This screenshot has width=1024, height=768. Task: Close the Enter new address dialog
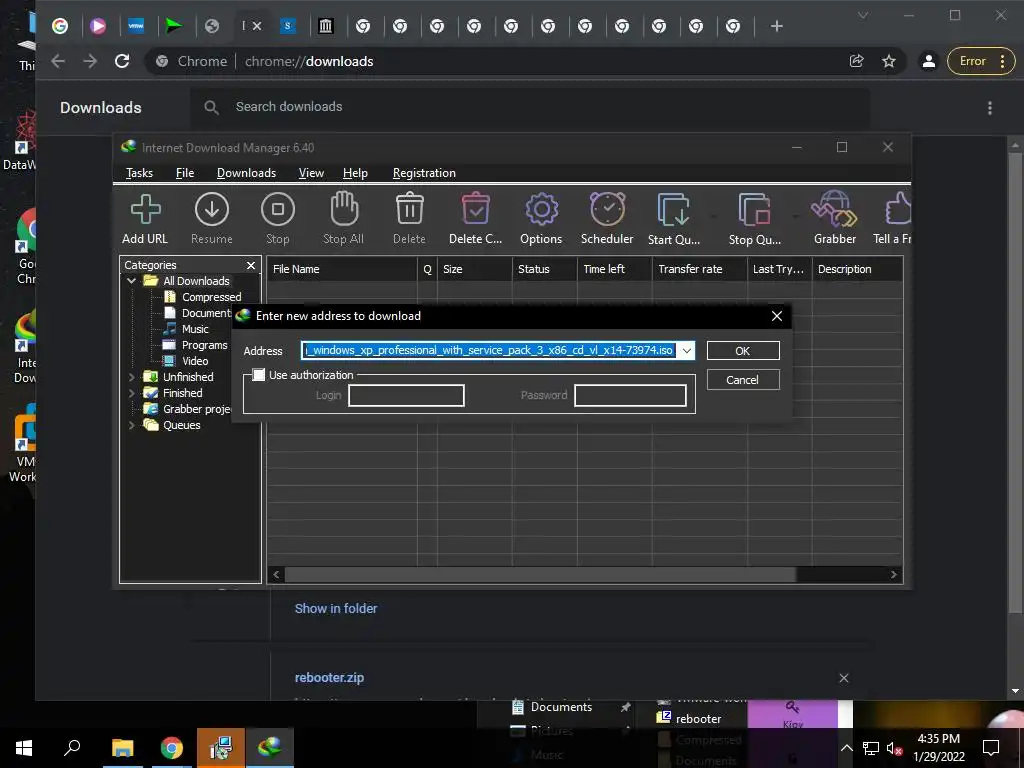[x=776, y=316]
